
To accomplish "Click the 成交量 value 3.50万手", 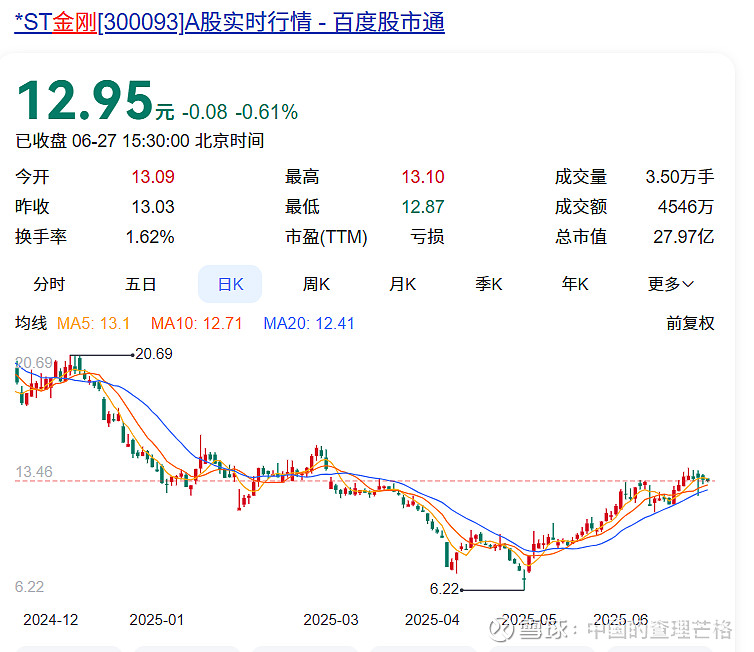I will (679, 177).
